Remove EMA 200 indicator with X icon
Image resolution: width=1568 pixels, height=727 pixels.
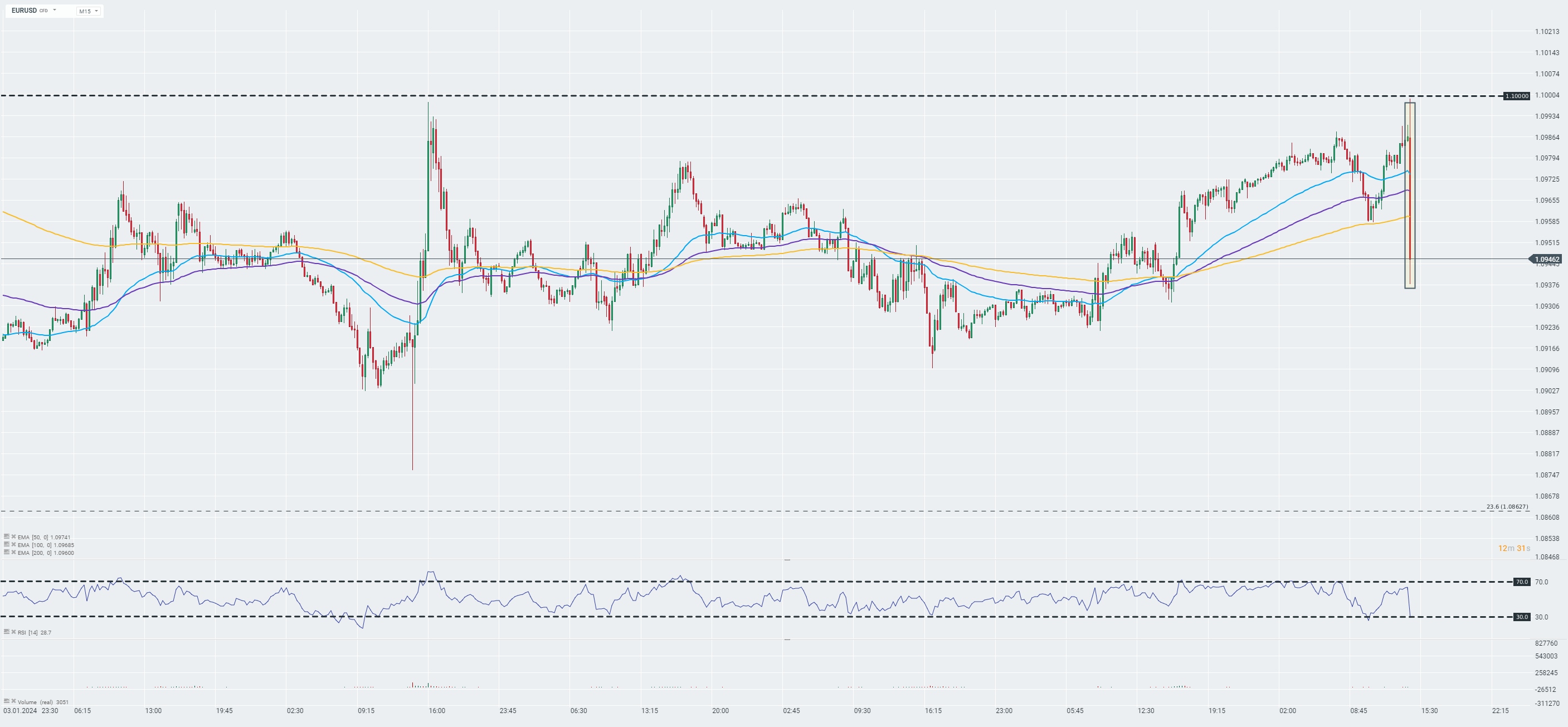click(13, 553)
